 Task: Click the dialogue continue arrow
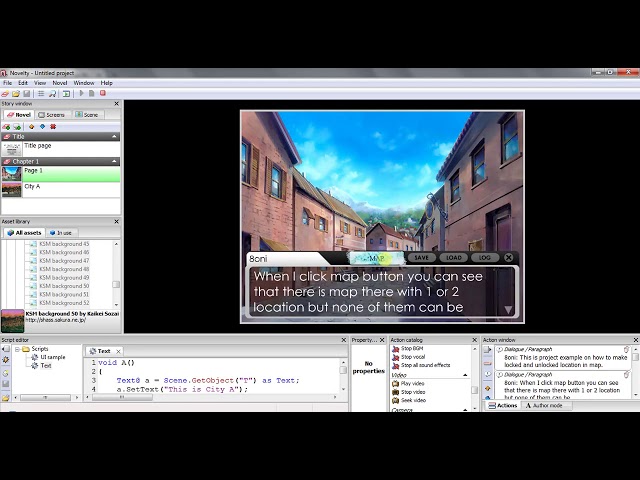tap(508, 310)
